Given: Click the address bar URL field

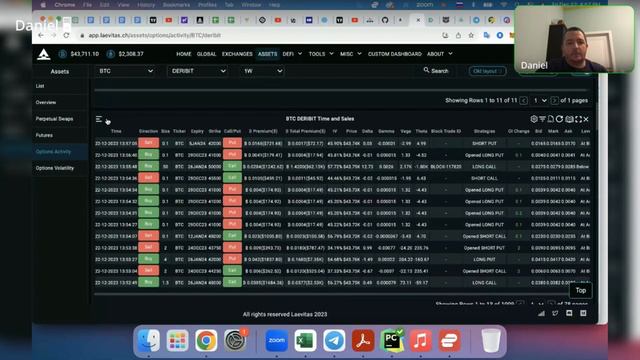Looking at the screenshot, I should pyautogui.click(x=257, y=36).
